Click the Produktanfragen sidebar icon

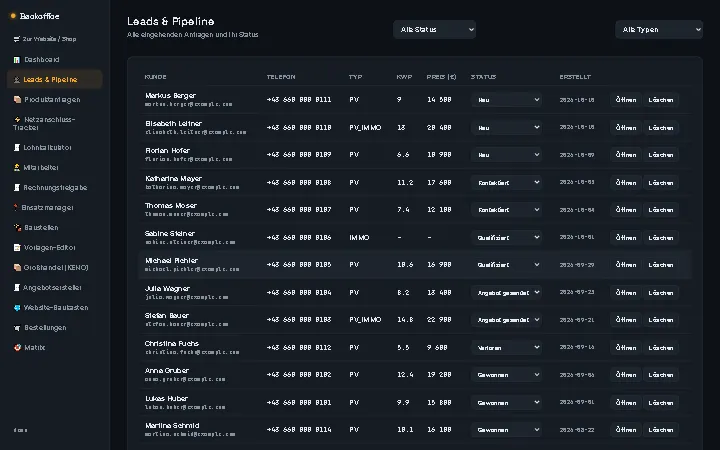click(17, 100)
